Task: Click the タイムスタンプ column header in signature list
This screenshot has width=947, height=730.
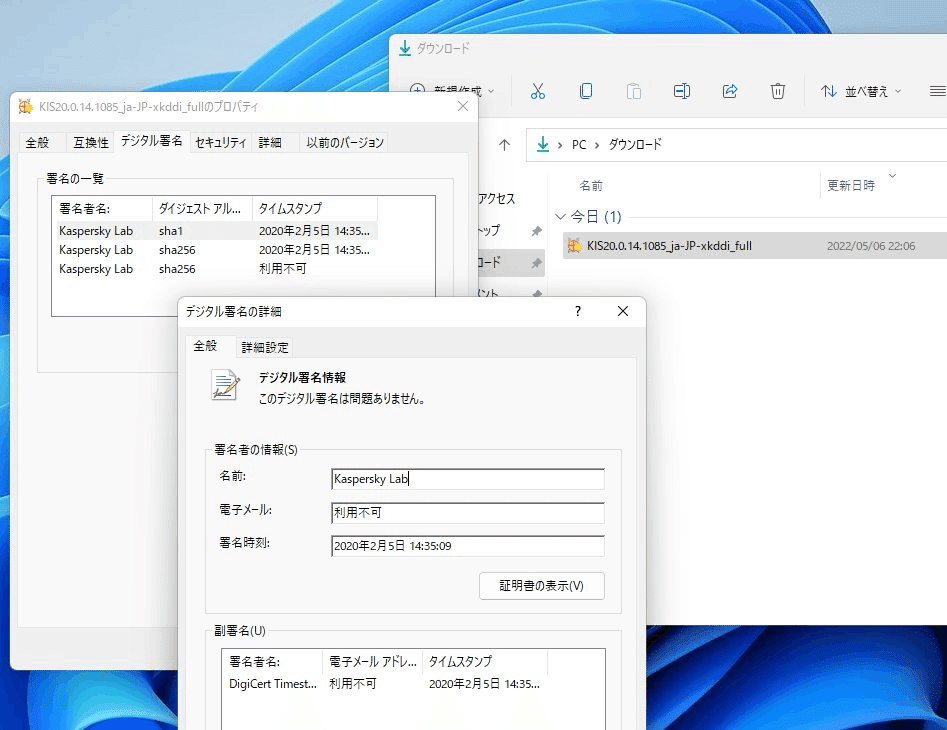Action: (x=315, y=209)
